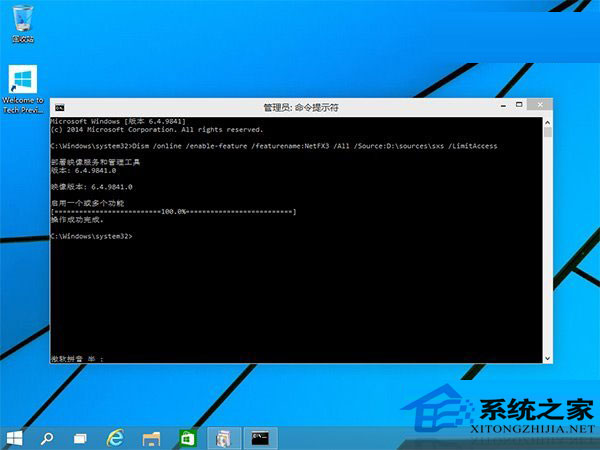The width and height of the screenshot is (600, 450).
Task: Launch Internet Explorer from taskbar
Action: click(115, 438)
